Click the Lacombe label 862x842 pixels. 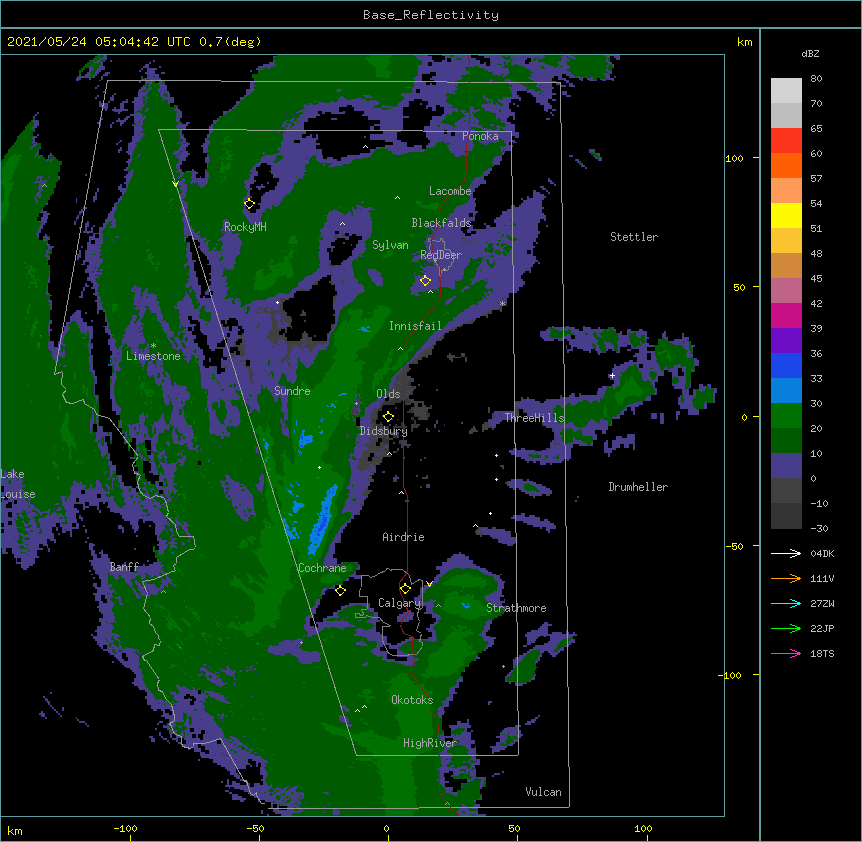(450, 191)
